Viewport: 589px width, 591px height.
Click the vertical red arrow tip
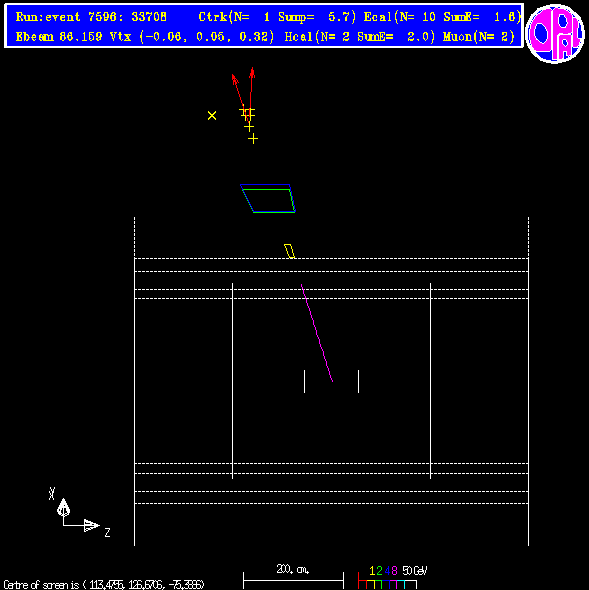[252, 71]
